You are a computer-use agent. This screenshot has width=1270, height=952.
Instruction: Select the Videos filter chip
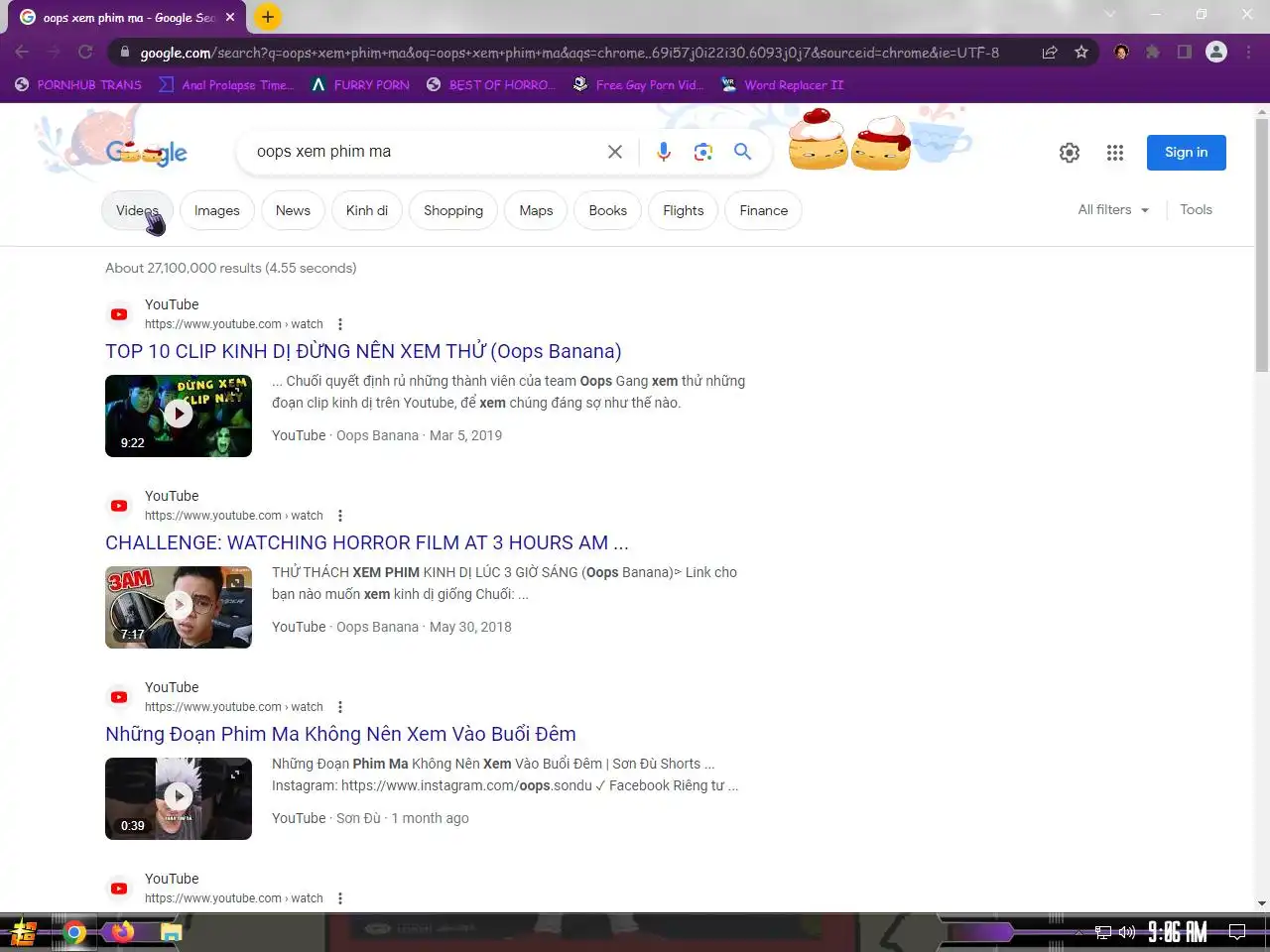[137, 210]
